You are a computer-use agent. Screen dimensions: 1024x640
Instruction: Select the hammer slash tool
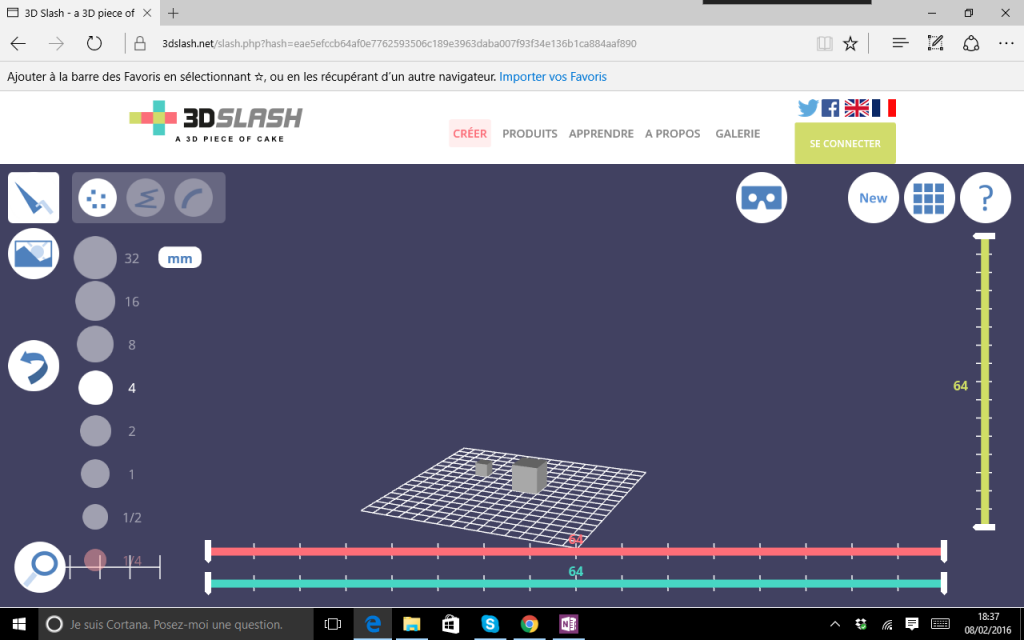tap(33, 197)
